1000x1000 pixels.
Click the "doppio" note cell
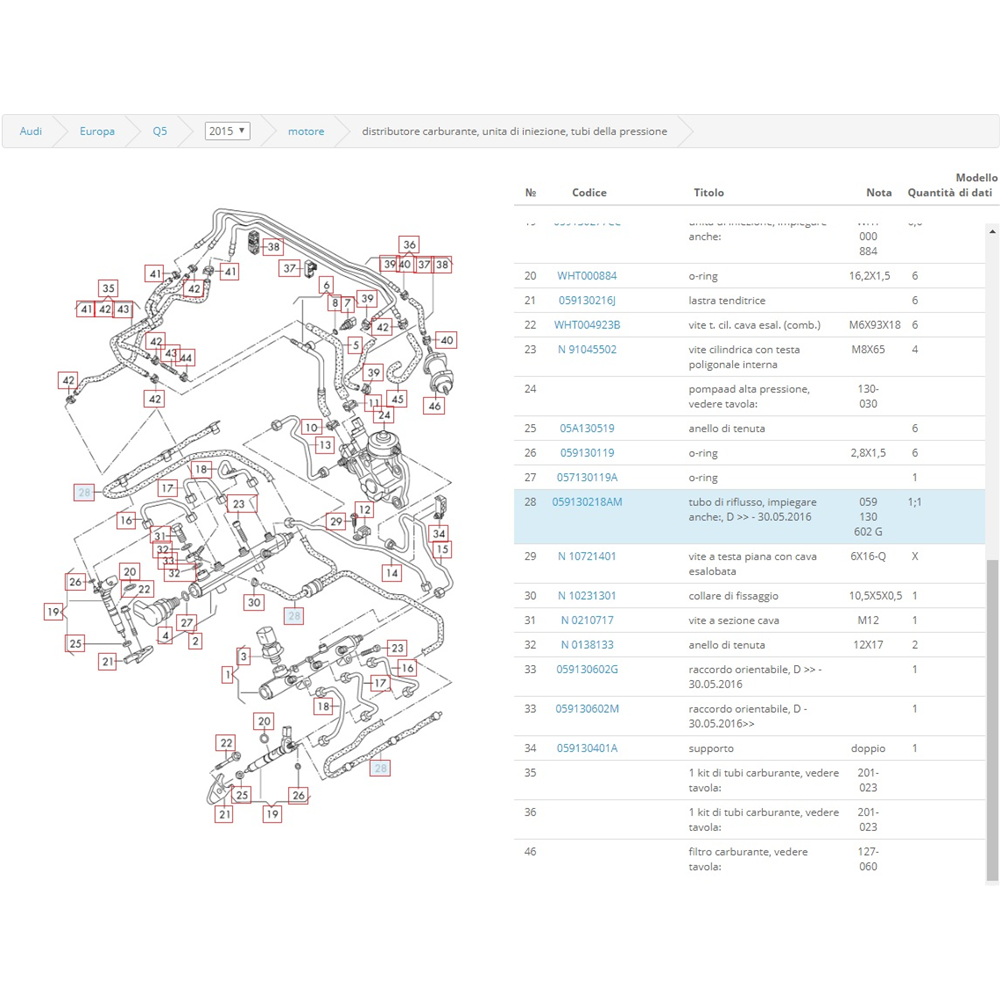868,748
